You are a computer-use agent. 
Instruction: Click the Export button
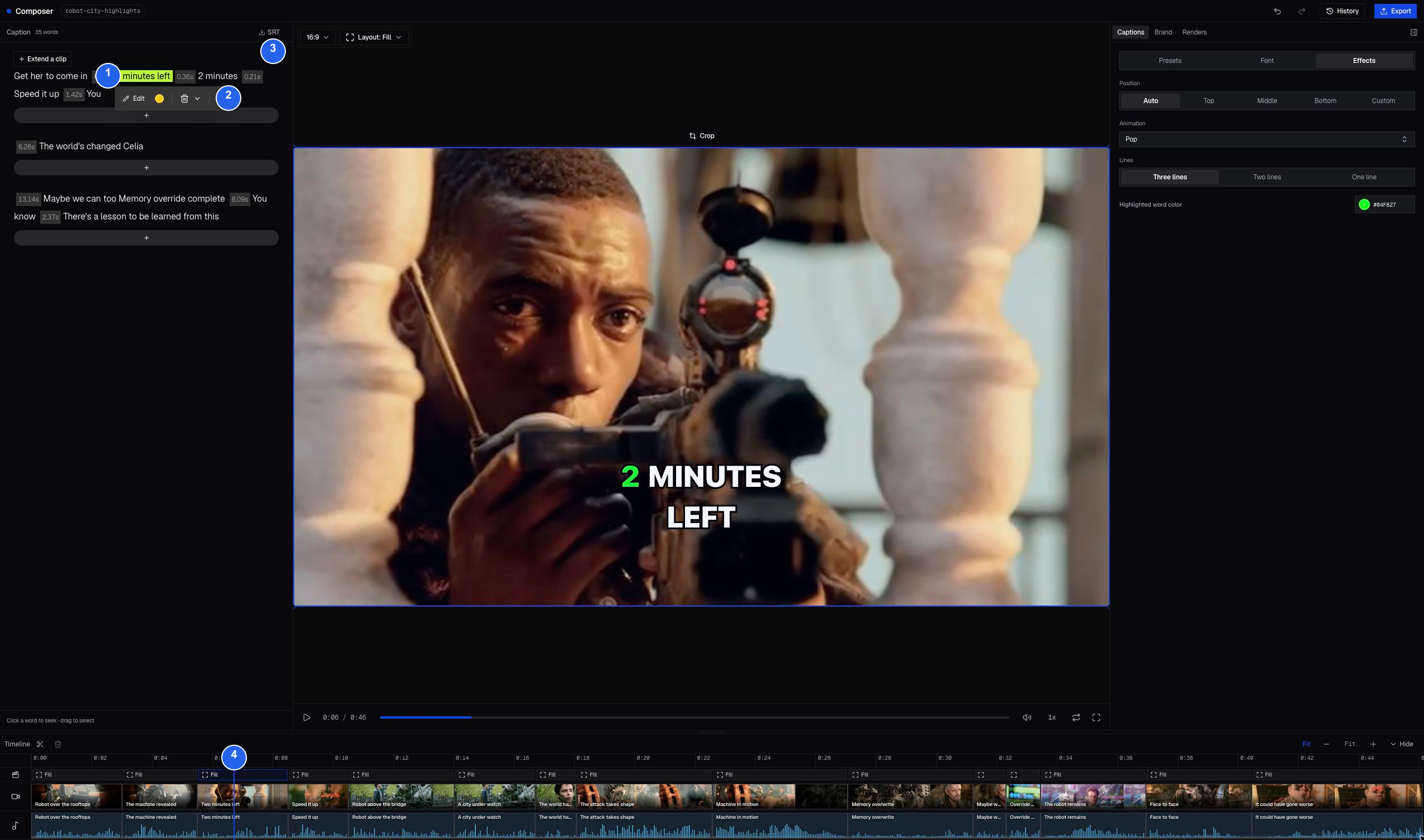pos(1395,11)
